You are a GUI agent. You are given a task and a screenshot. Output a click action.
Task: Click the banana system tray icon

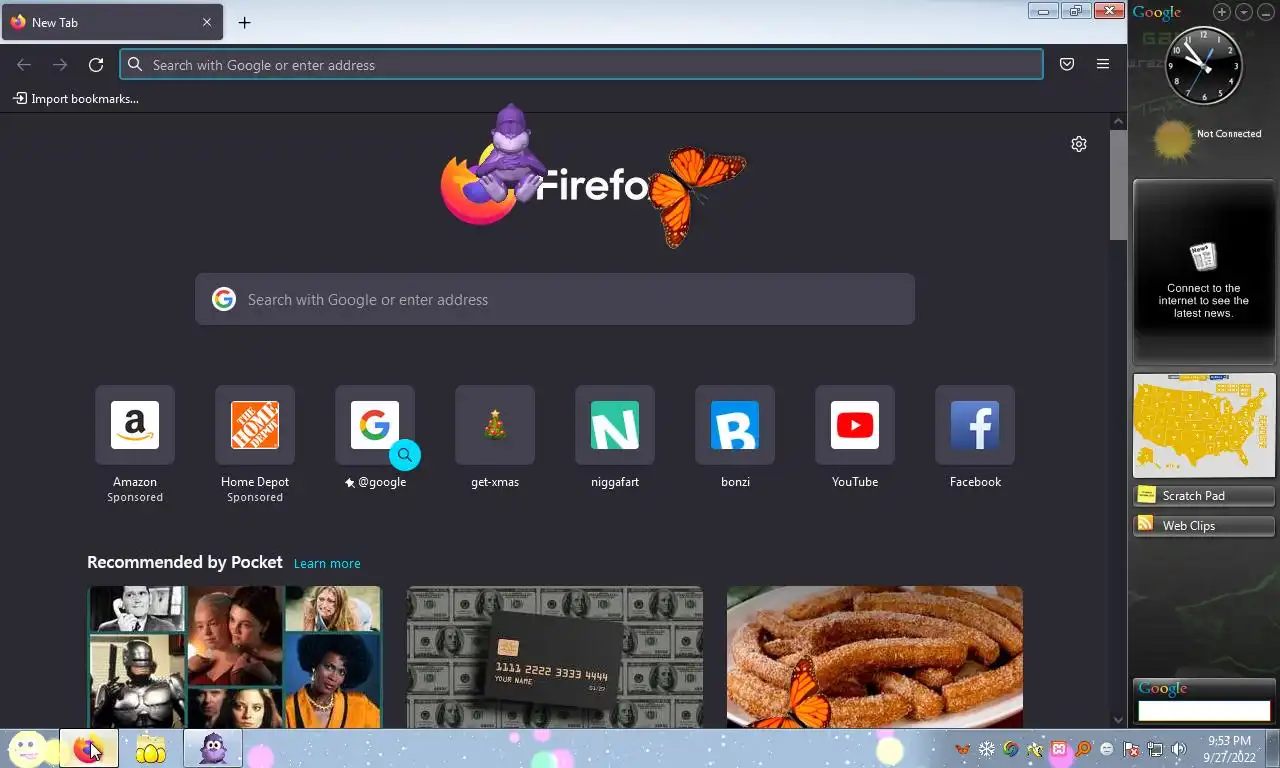coord(1035,748)
